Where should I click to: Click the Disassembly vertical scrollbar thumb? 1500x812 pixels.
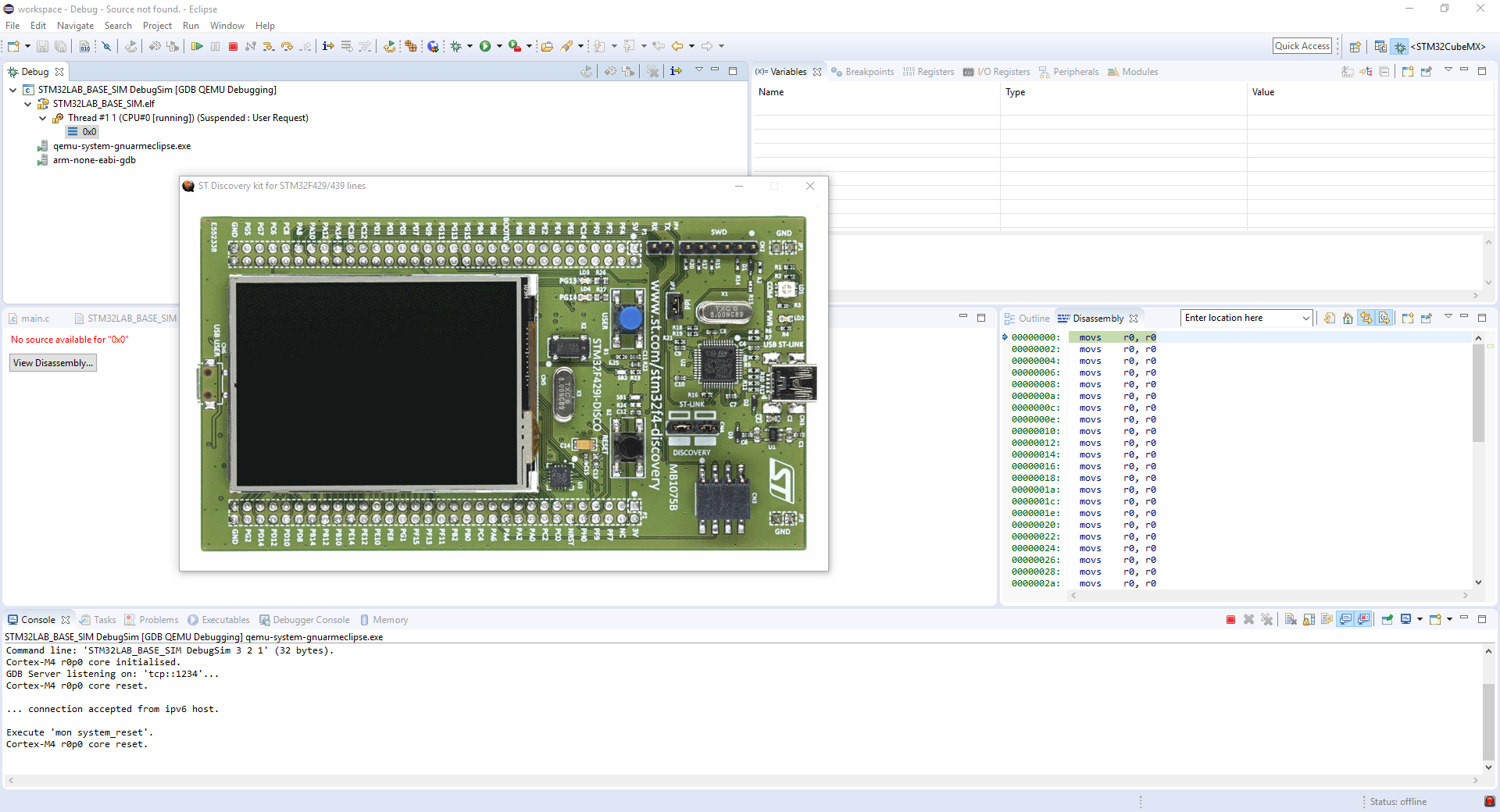(1478, 394)
